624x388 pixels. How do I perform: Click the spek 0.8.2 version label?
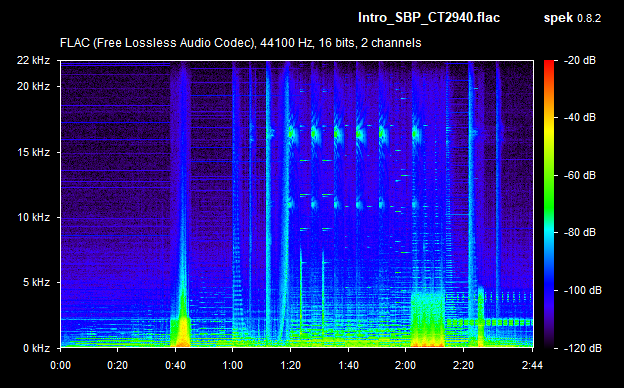point(572,18)
